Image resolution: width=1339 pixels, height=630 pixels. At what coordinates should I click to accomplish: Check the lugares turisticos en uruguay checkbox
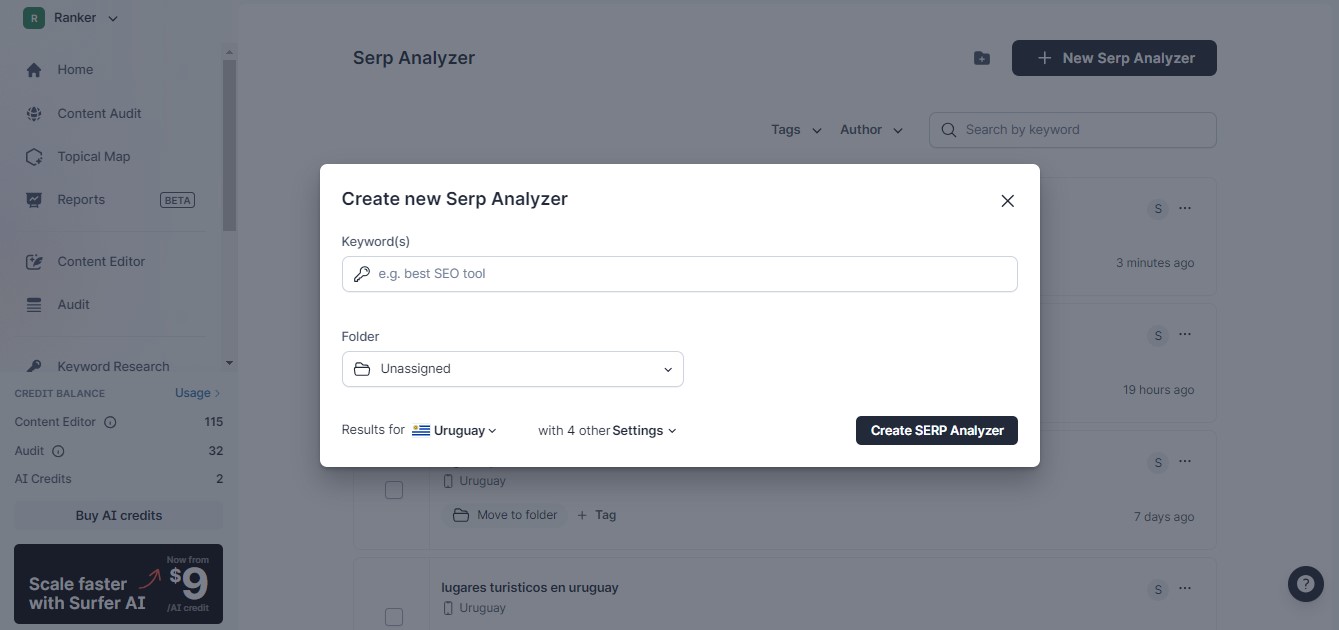coord(394,616)
